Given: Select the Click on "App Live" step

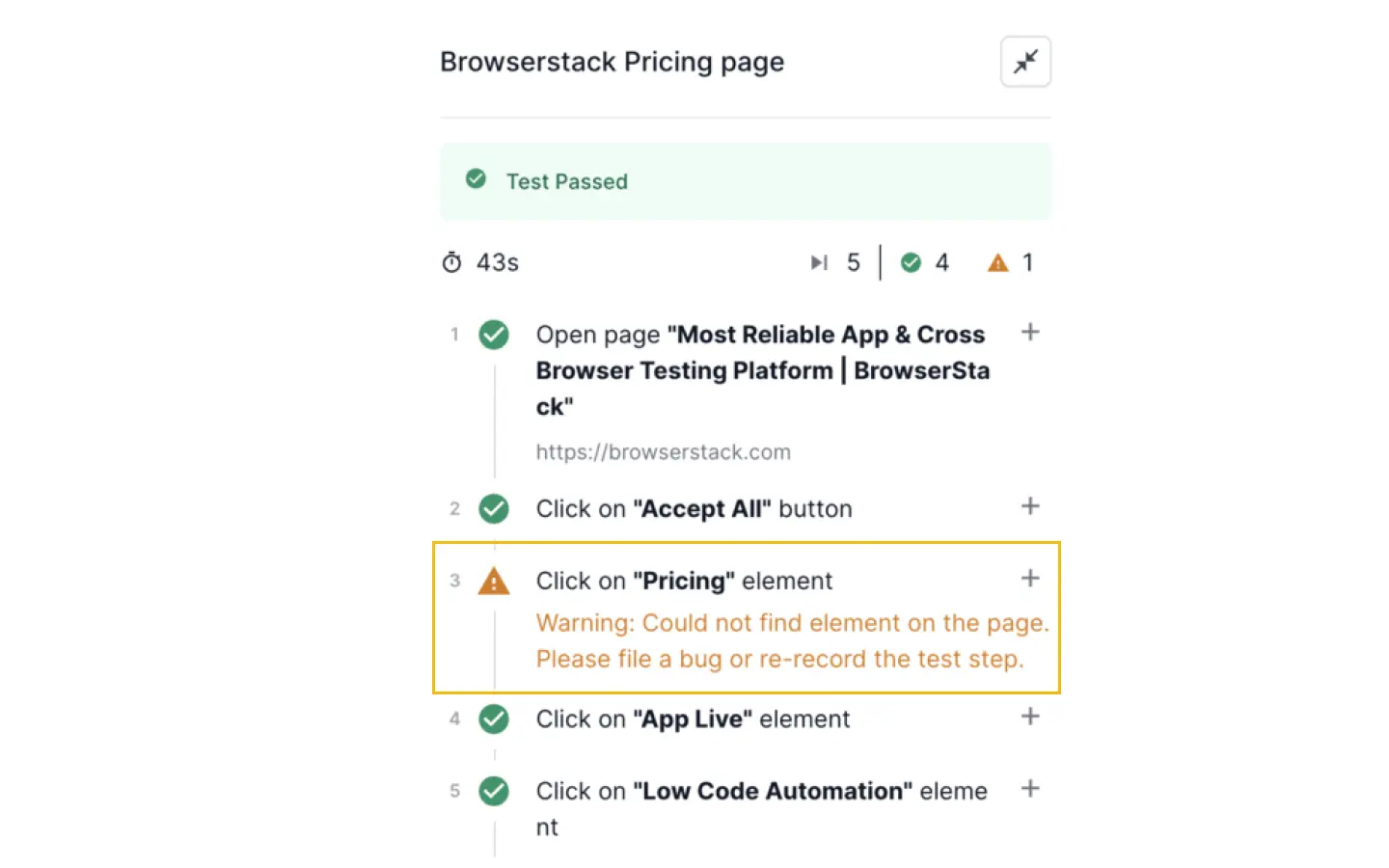Looking at the screenshot, I should 693,719.
